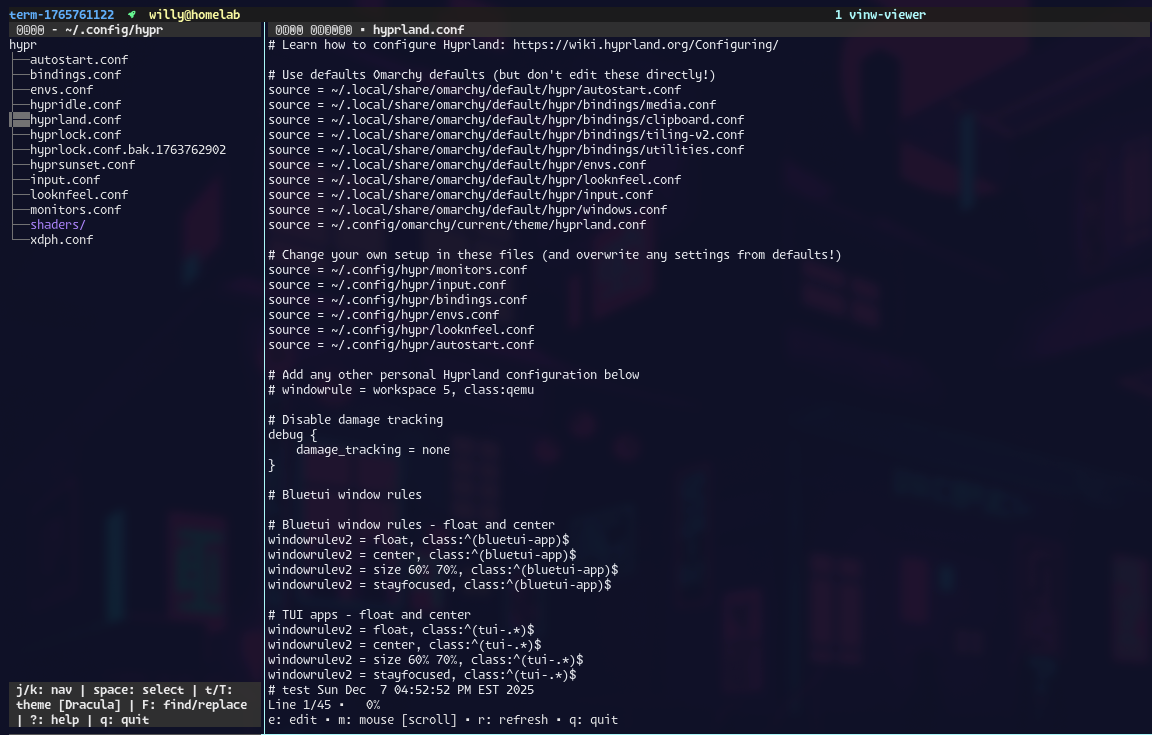Expand the shaders/ folder in tree
1152x735 pixels.
57,224
